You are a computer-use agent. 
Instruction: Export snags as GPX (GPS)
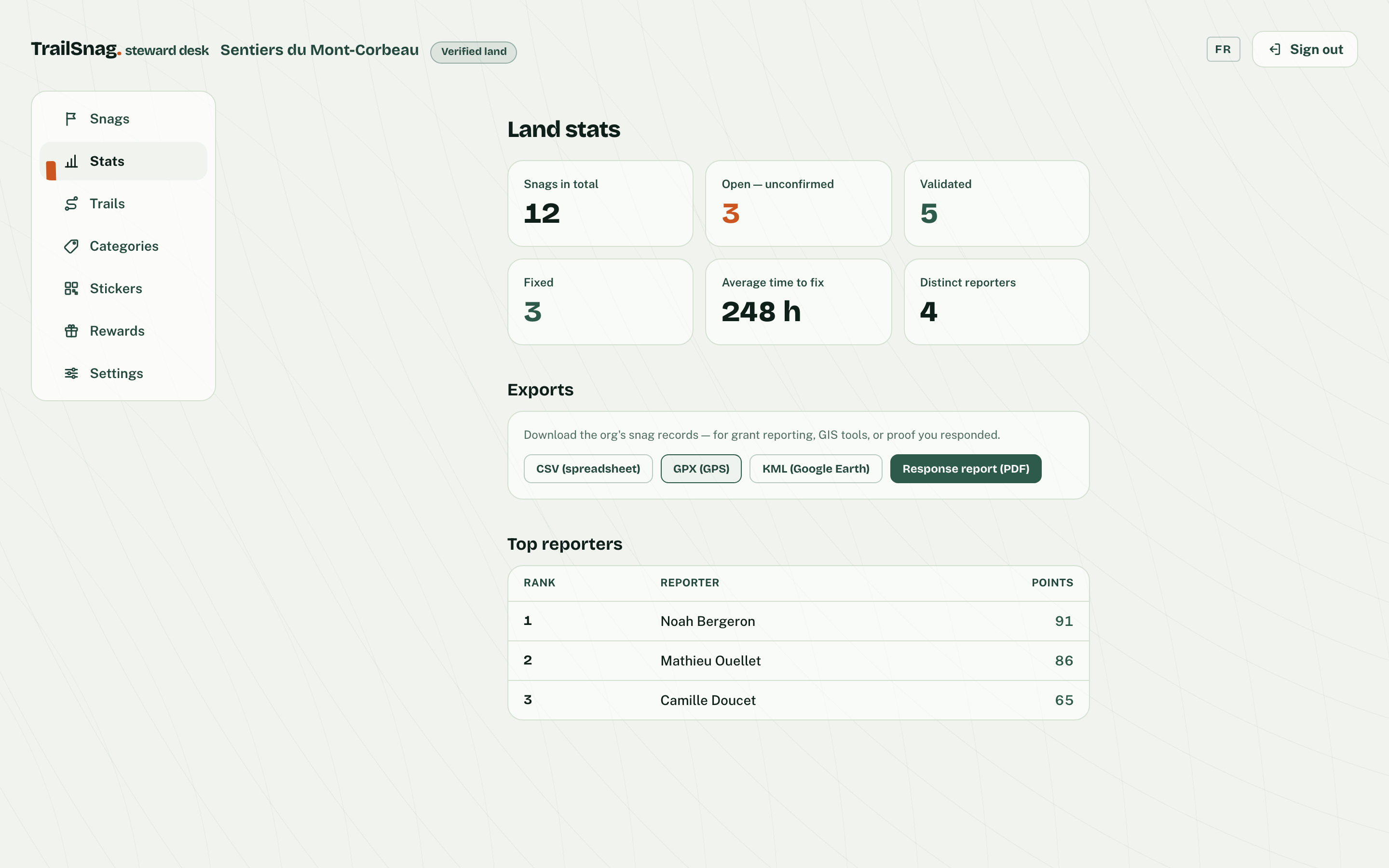pos(701,469)
